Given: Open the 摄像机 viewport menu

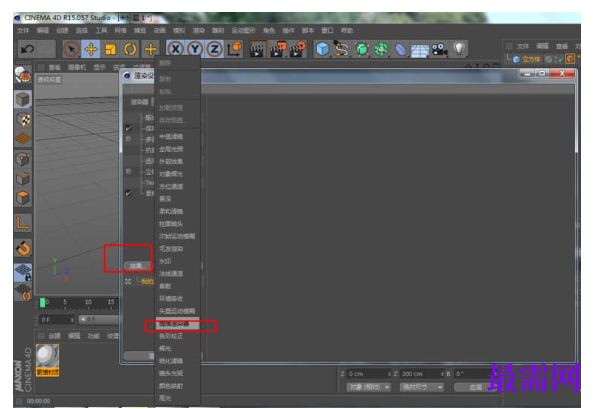Looking at the screenshot, I should [x=77, y=68].
